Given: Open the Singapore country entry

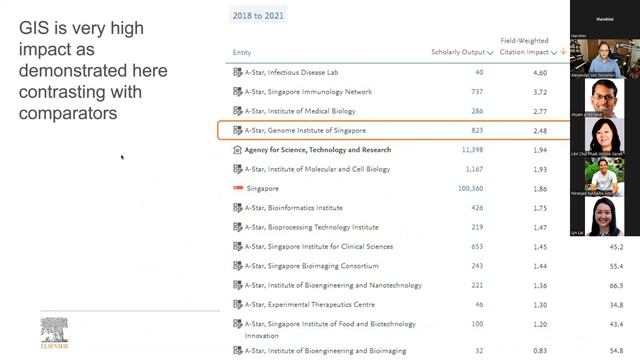Looking at the screenshot, I should pyautogui.click(x=263, y=189).
